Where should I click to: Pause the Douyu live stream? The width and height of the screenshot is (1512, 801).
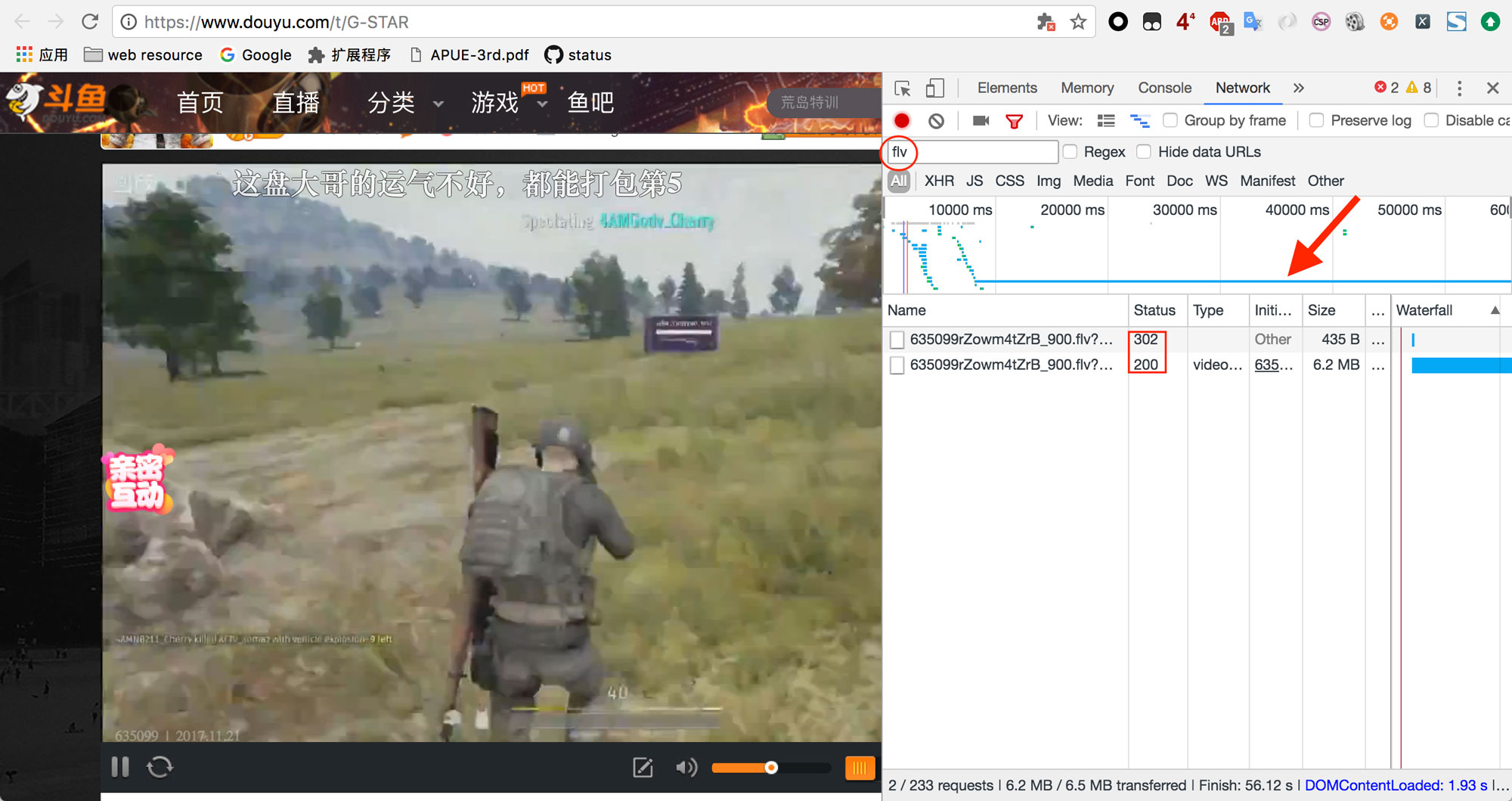point(120,767)
